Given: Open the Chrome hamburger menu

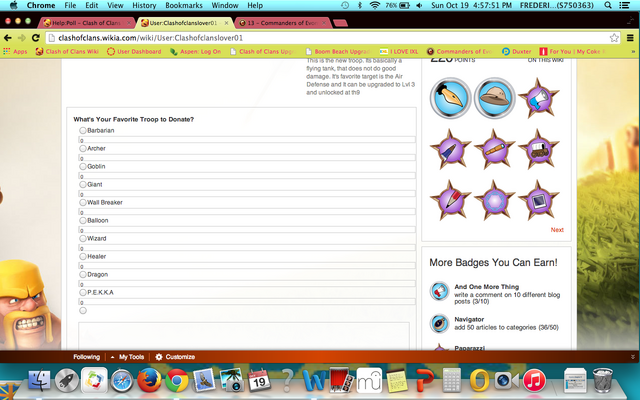Looking at the screenshot, I should (631, 38).
